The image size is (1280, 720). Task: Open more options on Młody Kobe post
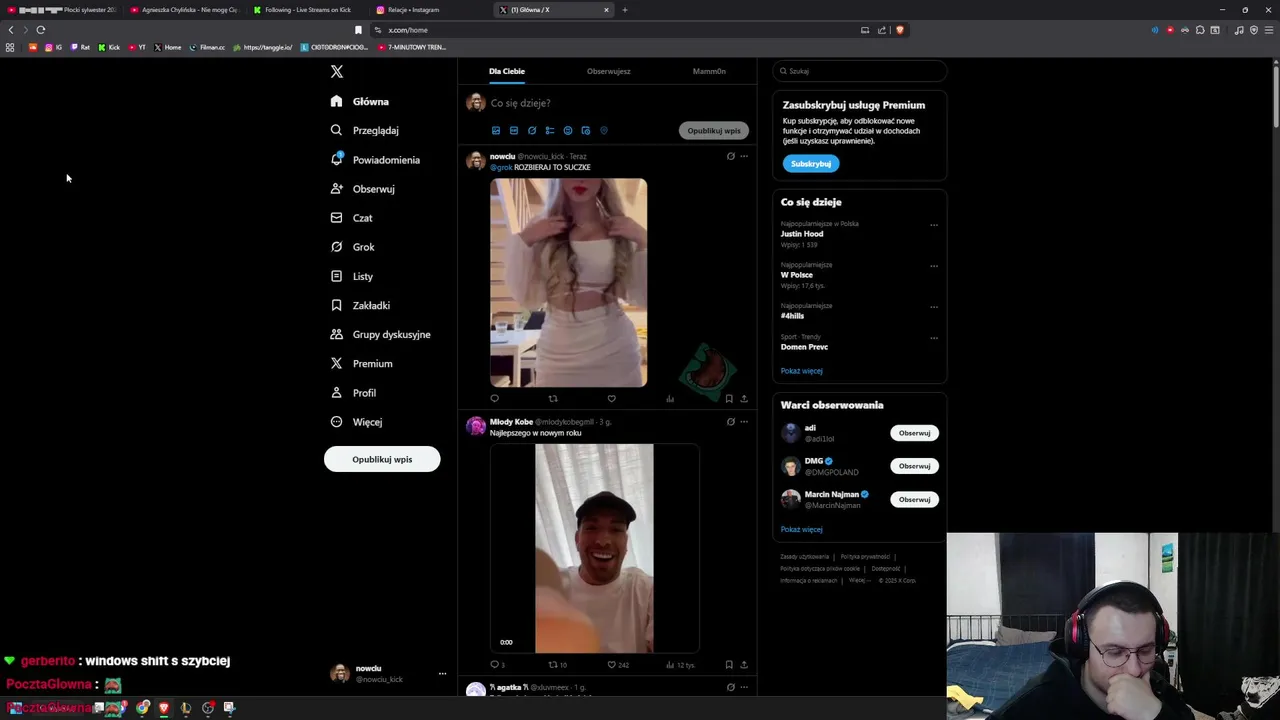pos(744,422)
